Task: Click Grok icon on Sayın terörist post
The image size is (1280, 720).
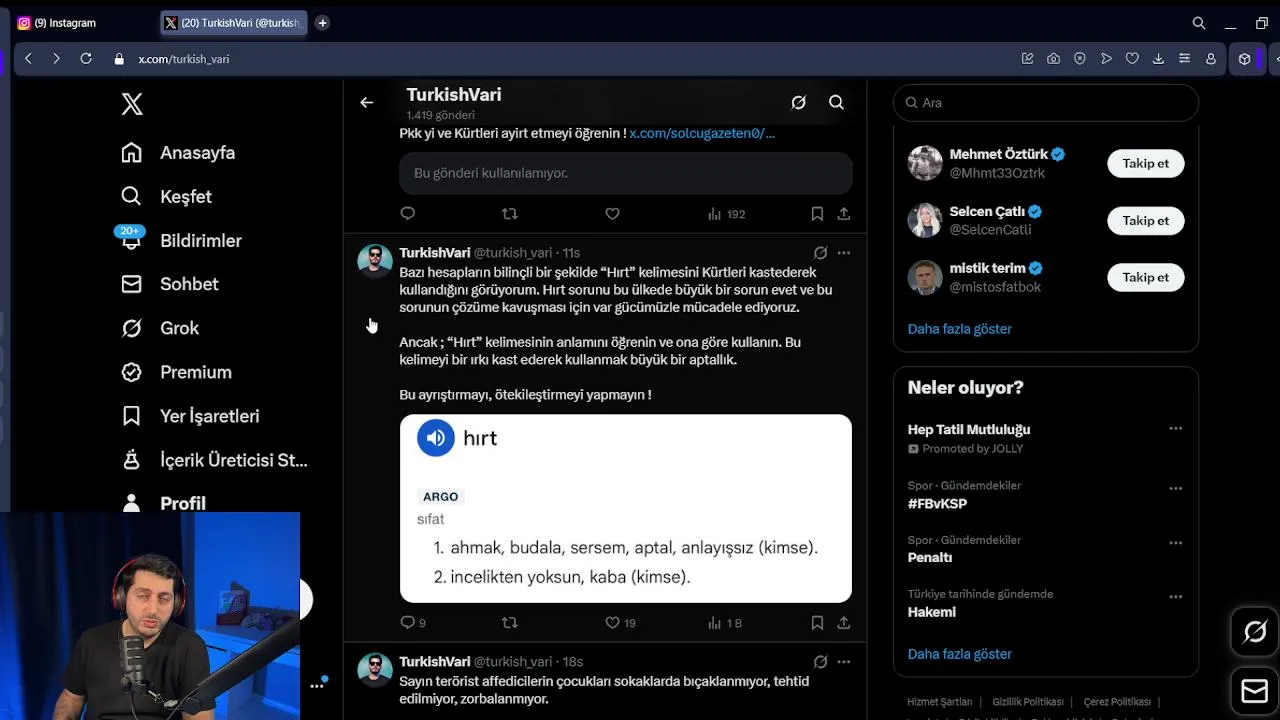Action: (x=820, y=662)
